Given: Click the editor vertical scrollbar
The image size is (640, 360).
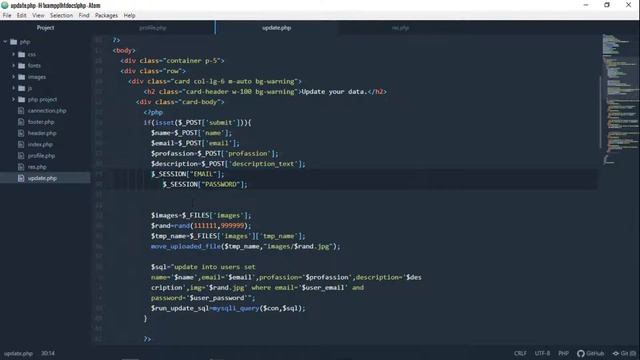Looking at the screenshot, I should tap(600, 112).
